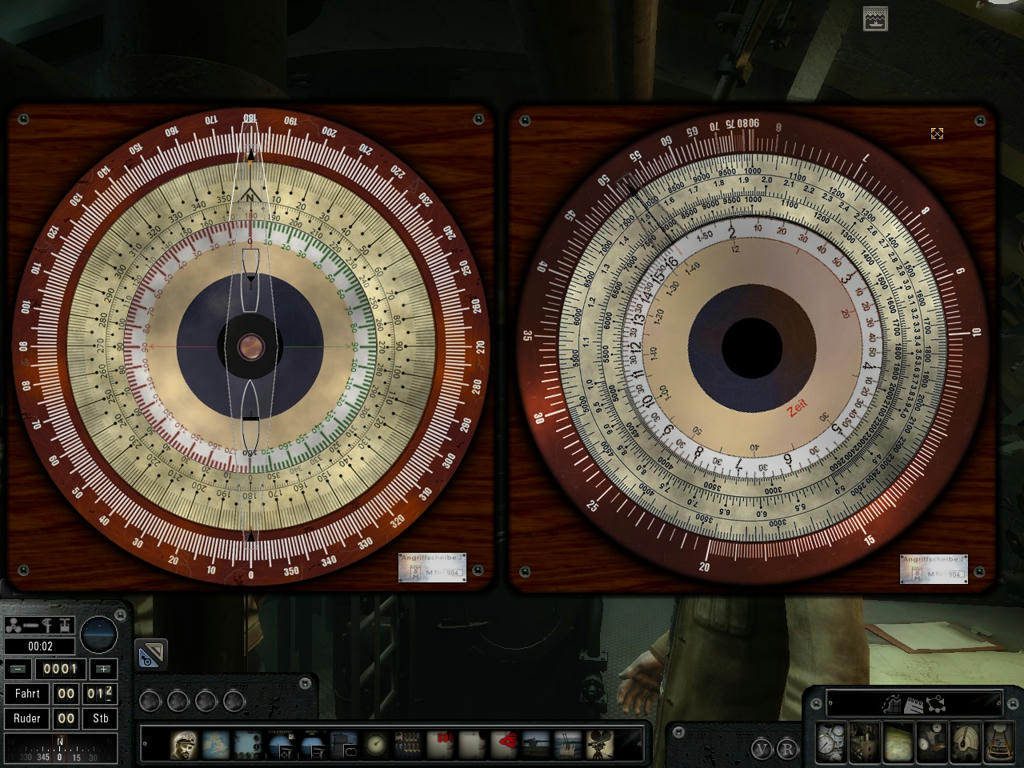Click the rightmost of four round slot buttons
This screenshot has height=768, width=1024.
234,701
